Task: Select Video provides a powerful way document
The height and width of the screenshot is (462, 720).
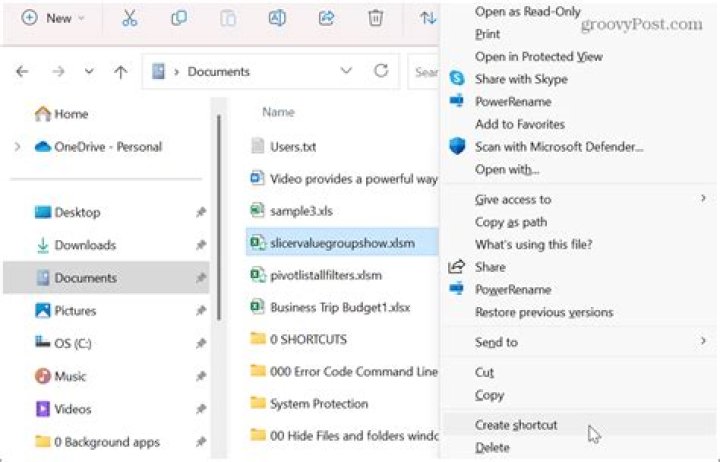Action: [x=344, y=179]
